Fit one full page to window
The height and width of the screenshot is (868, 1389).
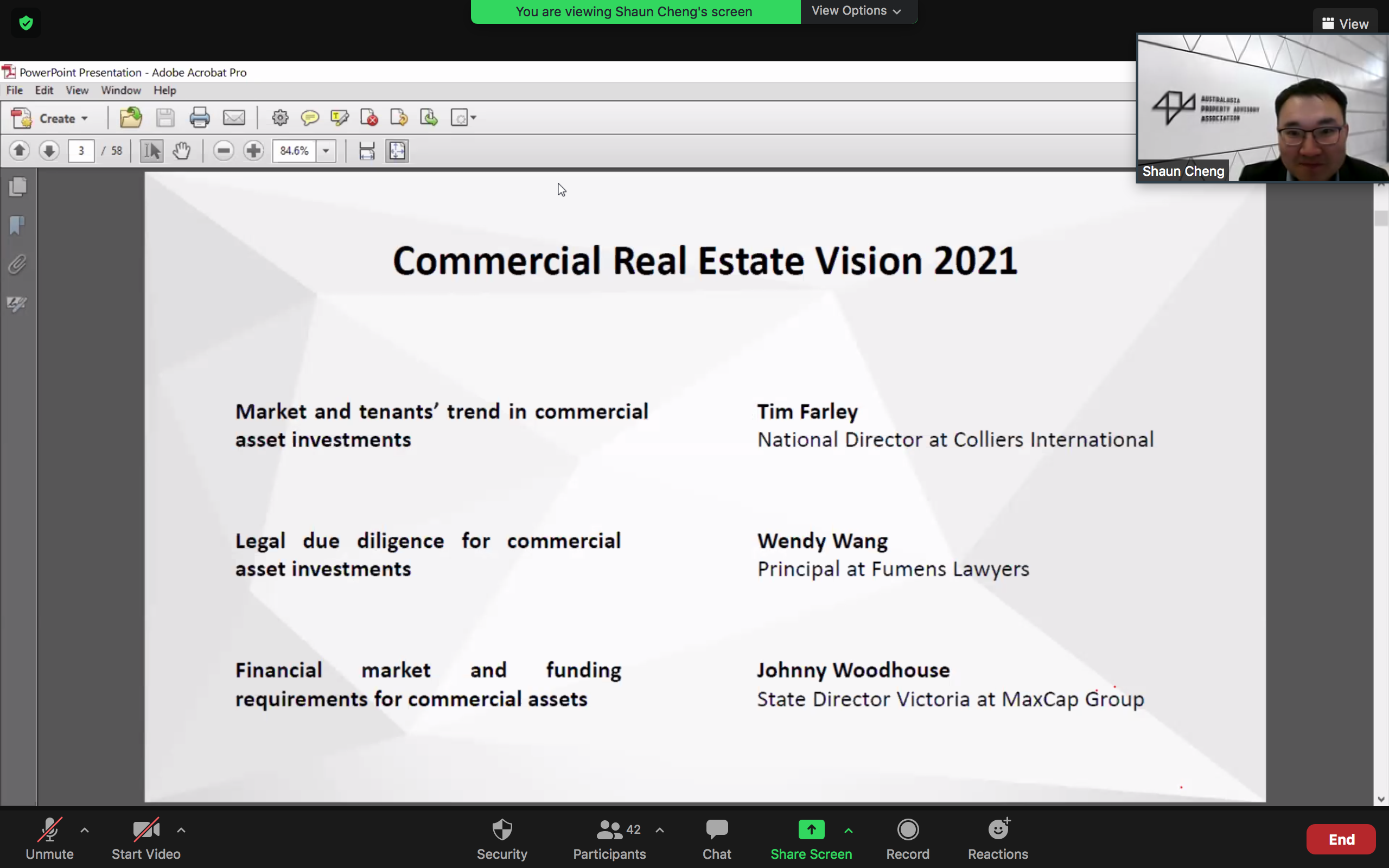point(397,151)
